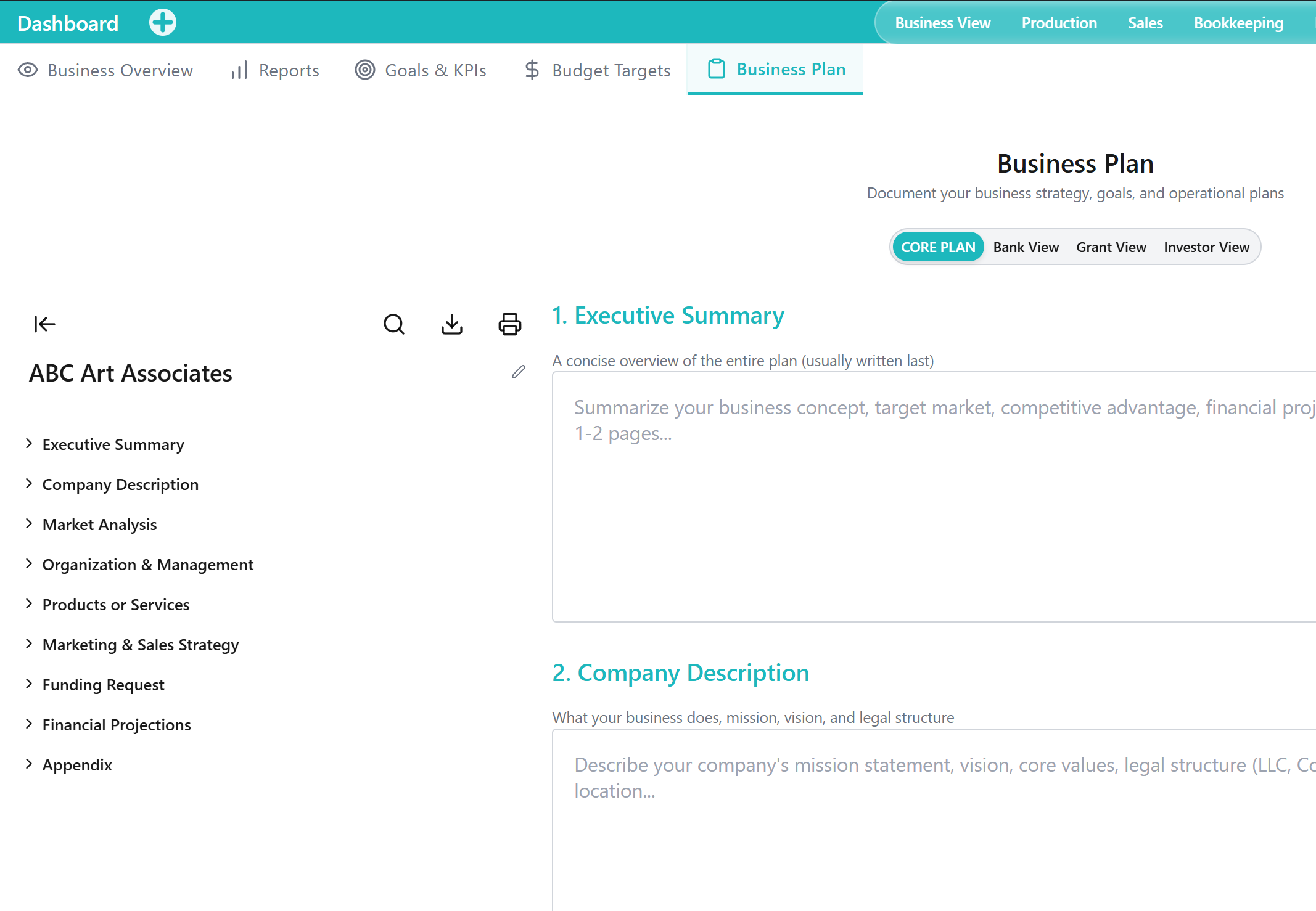Click into the Company Description text area
Image resolution: width=1316 pixels, height=911 pixels.
tap(934, 820)
